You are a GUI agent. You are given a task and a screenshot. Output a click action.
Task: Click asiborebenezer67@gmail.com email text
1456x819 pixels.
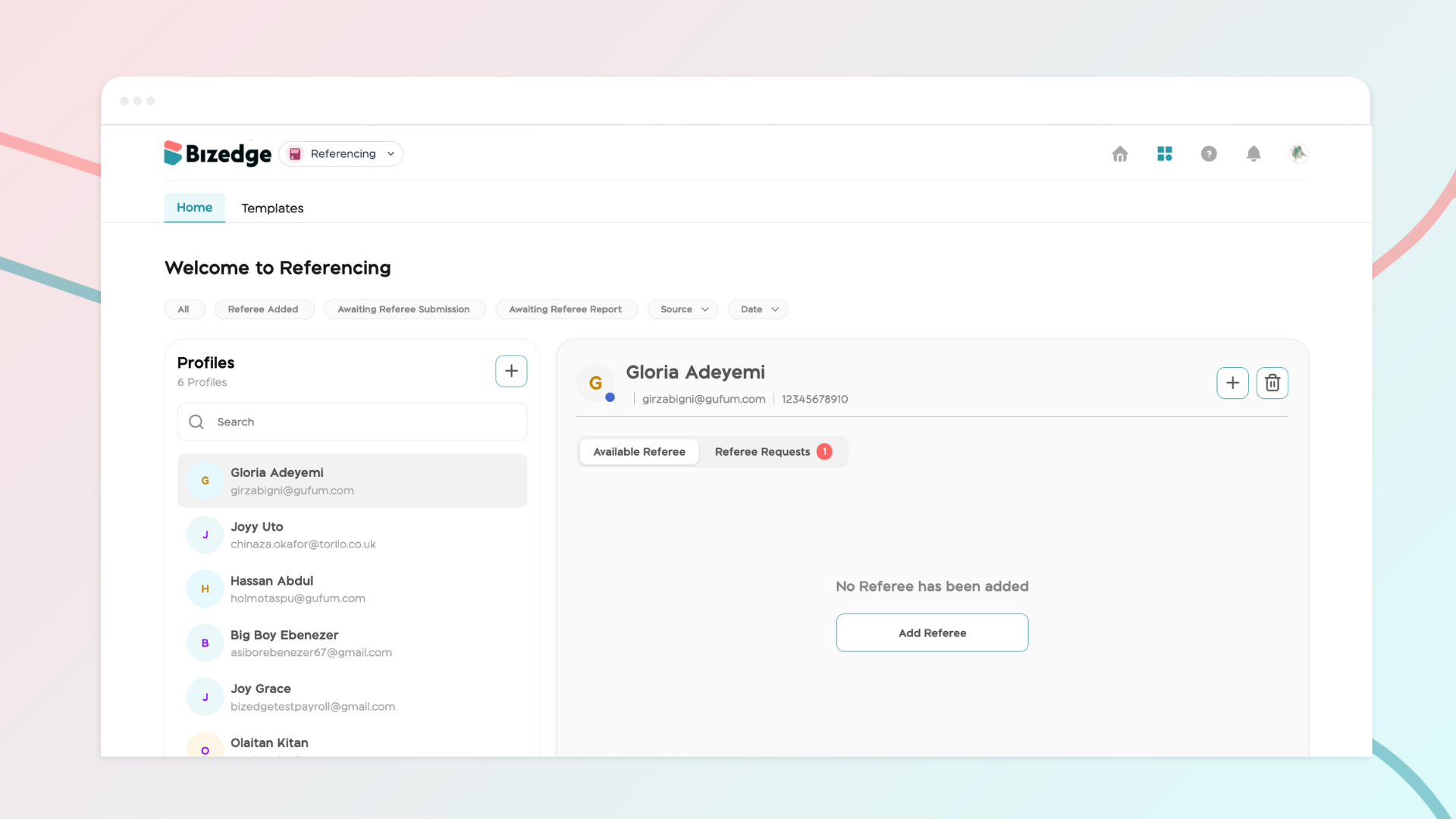pyautogui.click(x=311, y=652)
